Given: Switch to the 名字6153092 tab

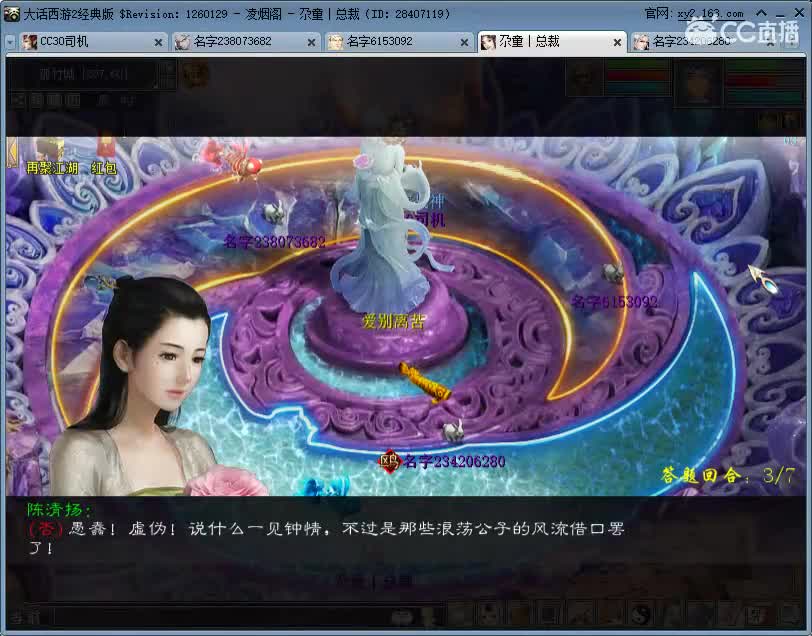Looking at the screenshot, I should (399, 41).
